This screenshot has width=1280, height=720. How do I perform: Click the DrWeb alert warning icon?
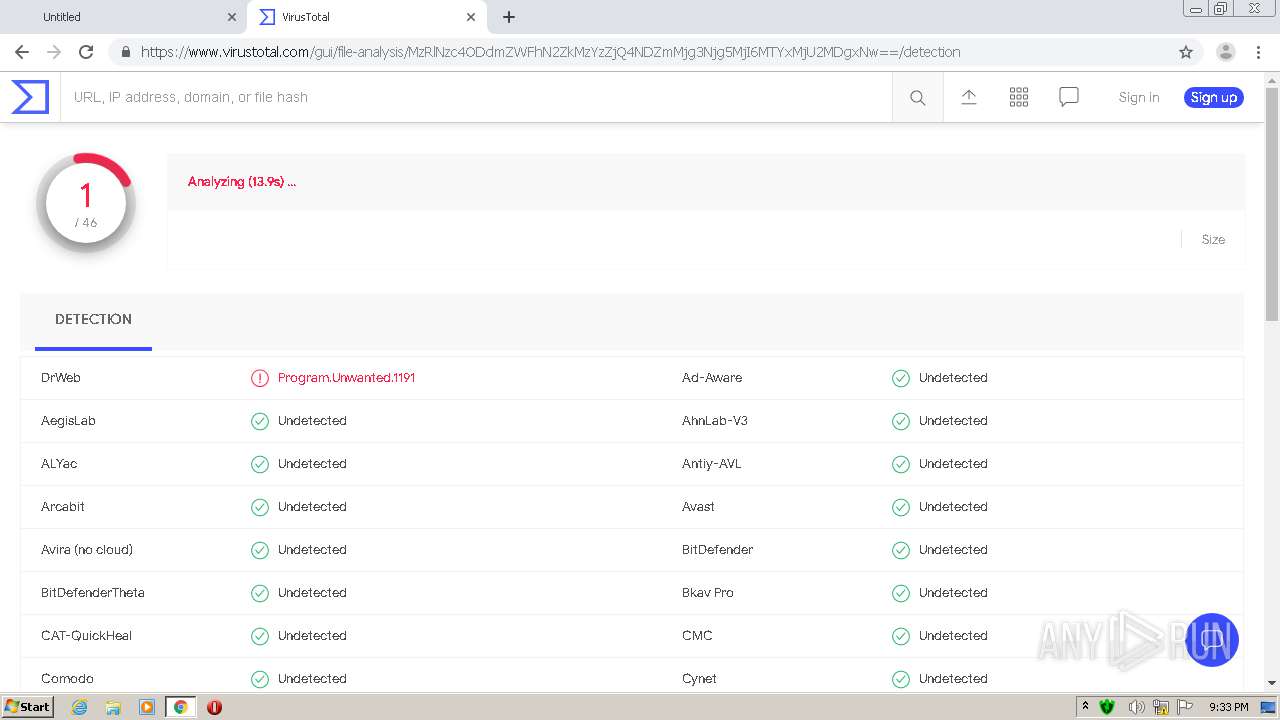pos(260,378)
